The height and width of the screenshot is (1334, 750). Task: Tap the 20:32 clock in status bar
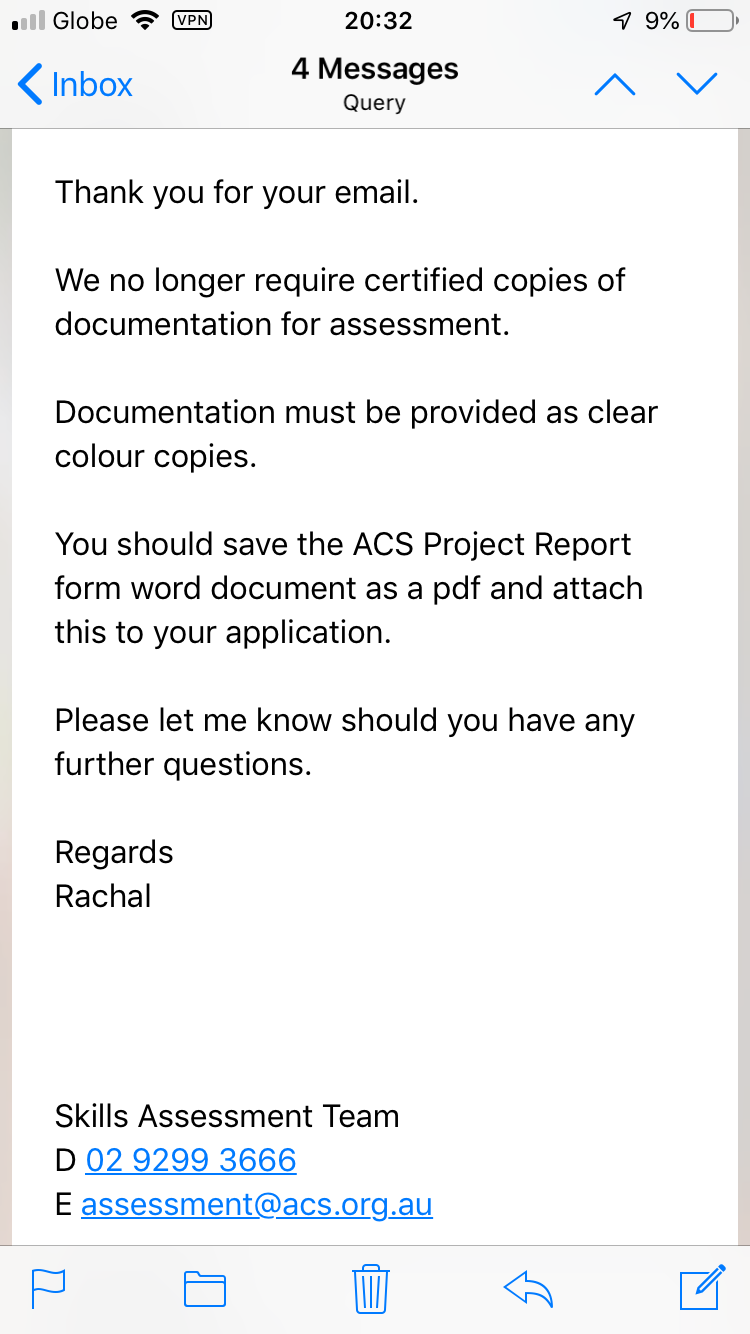(377, 21)
